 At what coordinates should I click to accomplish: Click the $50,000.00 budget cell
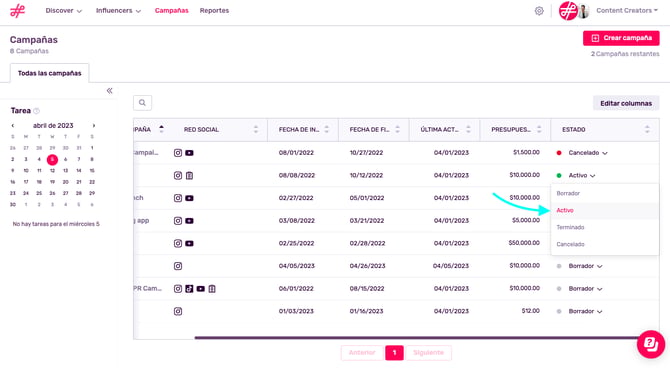[x=524, y=243]
